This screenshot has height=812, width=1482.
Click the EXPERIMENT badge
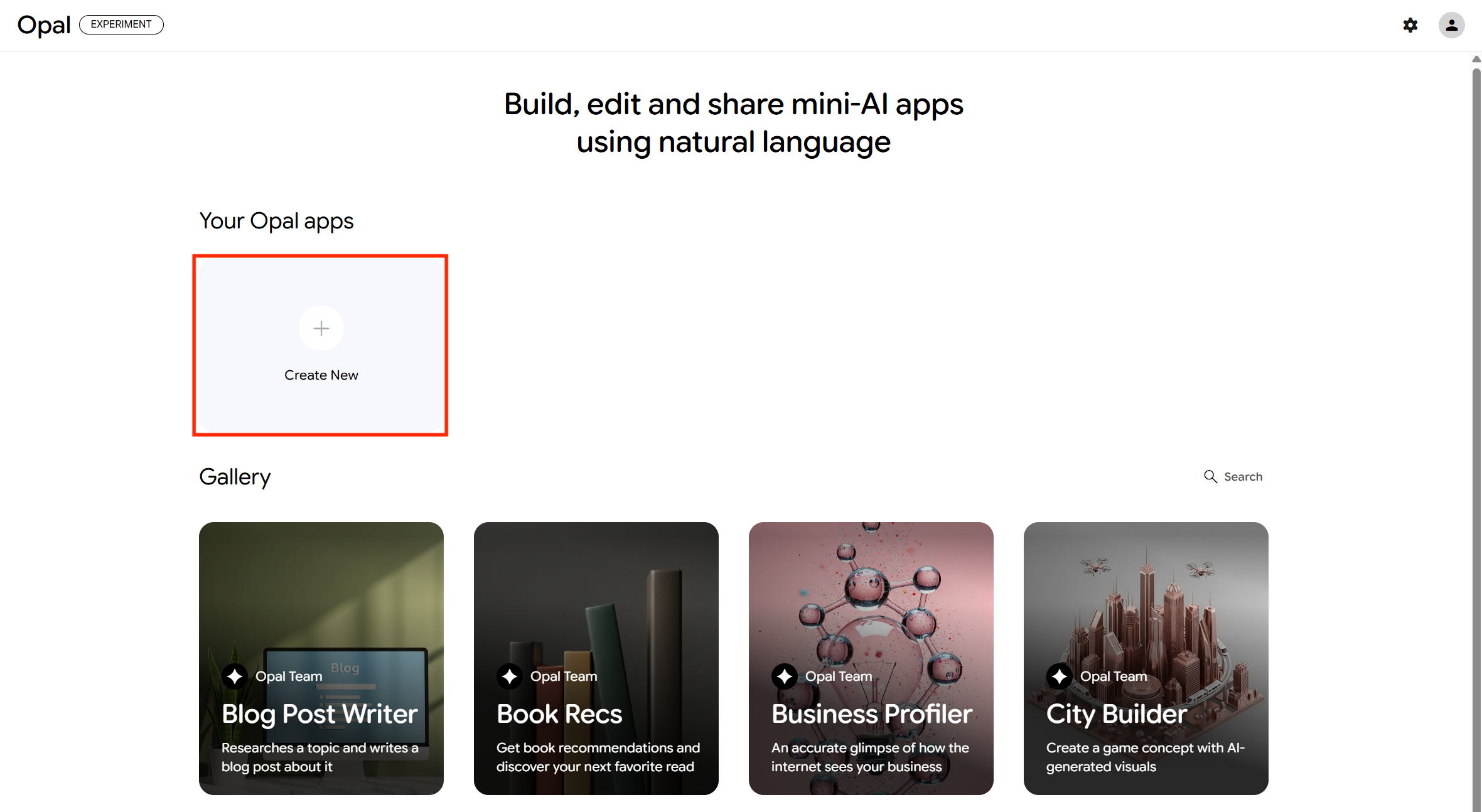(x=121, y=24)
